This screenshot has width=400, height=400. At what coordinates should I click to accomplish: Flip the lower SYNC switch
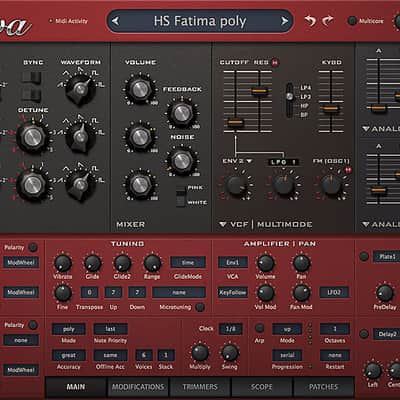point(31,95)
